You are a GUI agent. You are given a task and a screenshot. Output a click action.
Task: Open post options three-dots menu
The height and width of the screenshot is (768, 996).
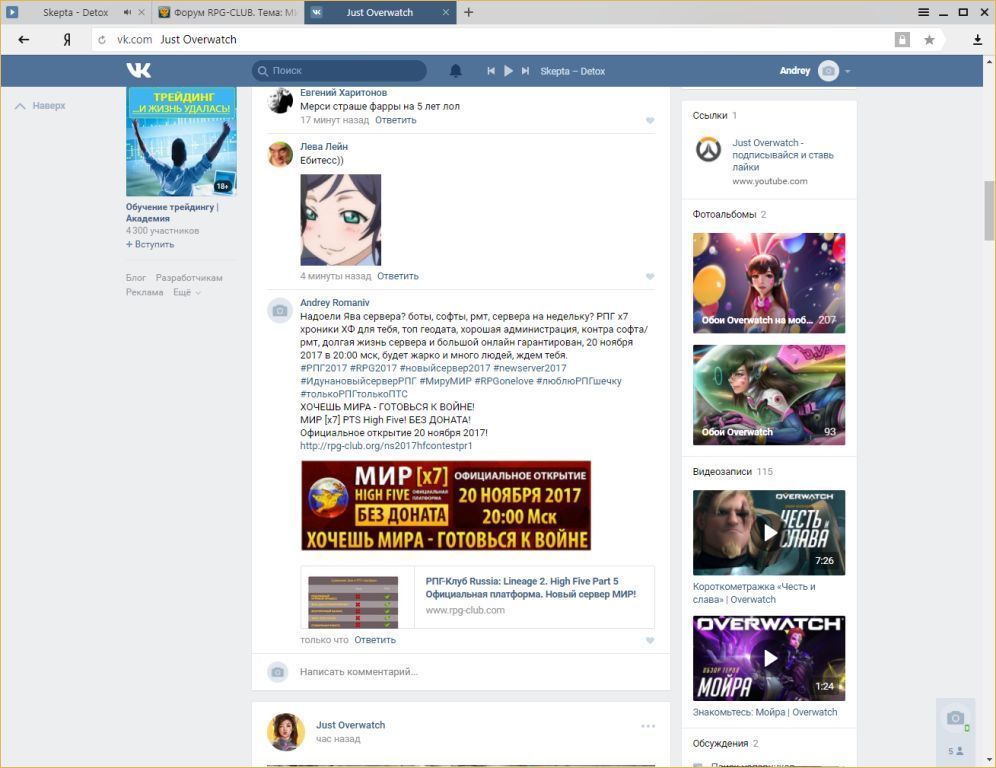tap(648, 726)
